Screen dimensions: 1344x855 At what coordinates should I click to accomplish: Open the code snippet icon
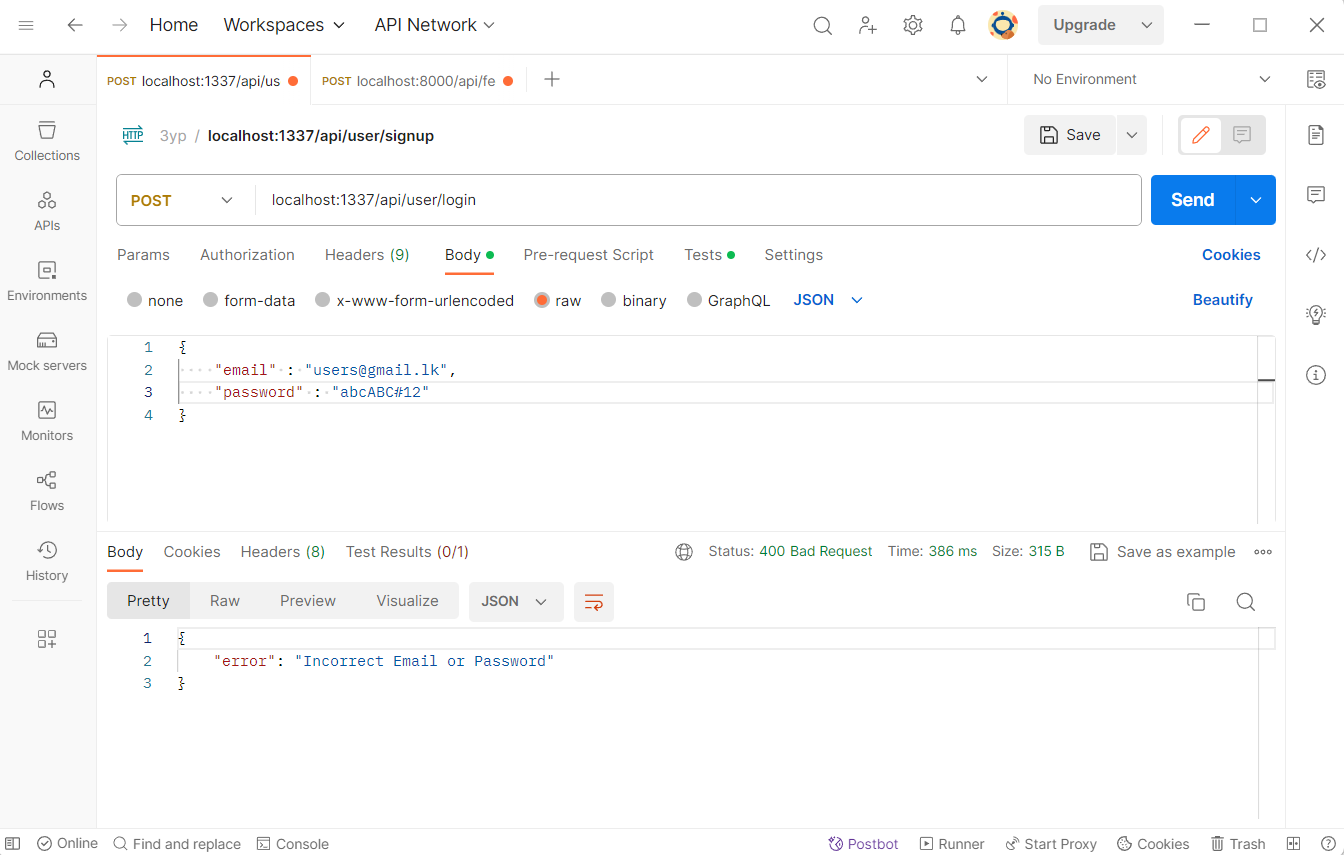pyautogui.click(x=1316, y=255)
